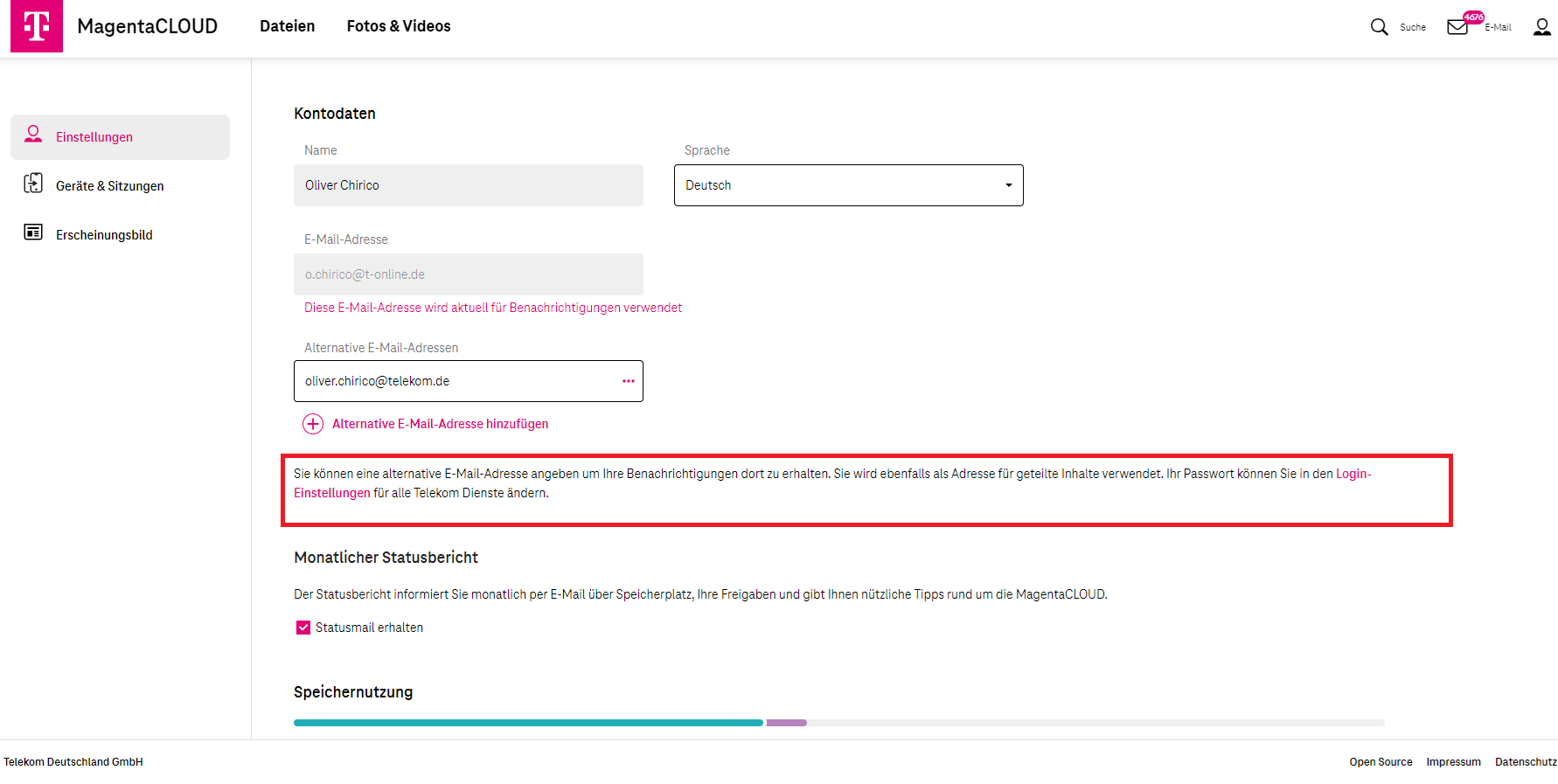Open the user profile icon
The image size is (1558, 784).
(x=1542, y=27)
